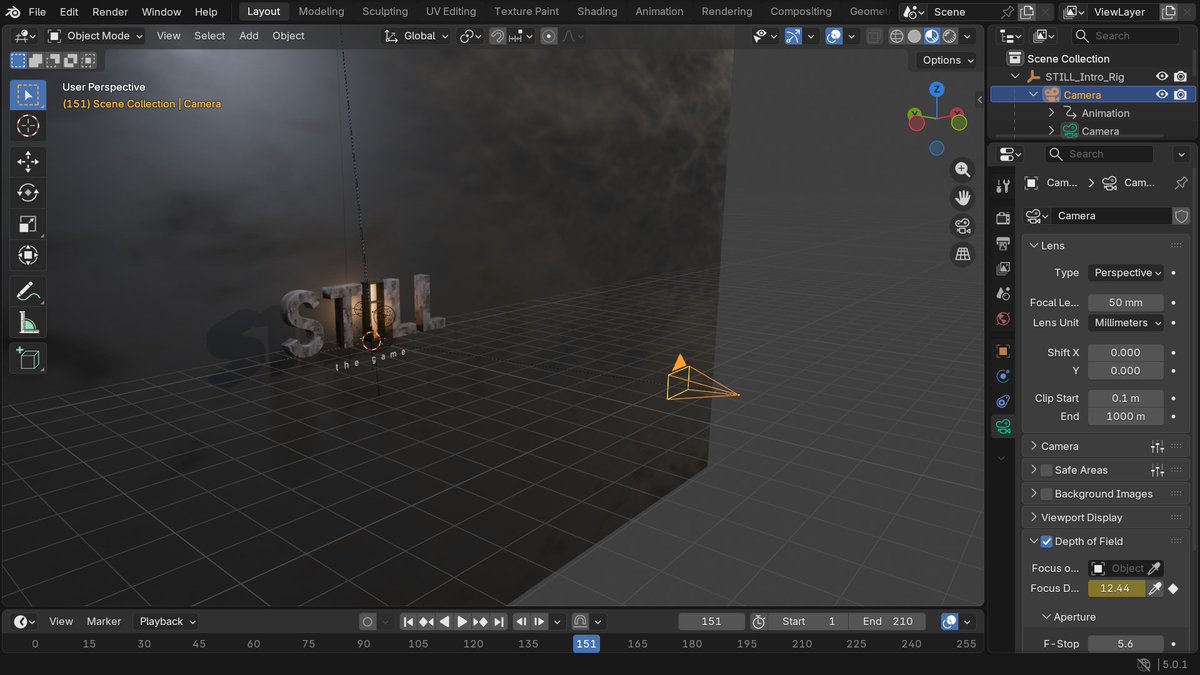1200x675 pixels.
Task: Open the Object Constraints properties tab
Action: (1003, 401)
